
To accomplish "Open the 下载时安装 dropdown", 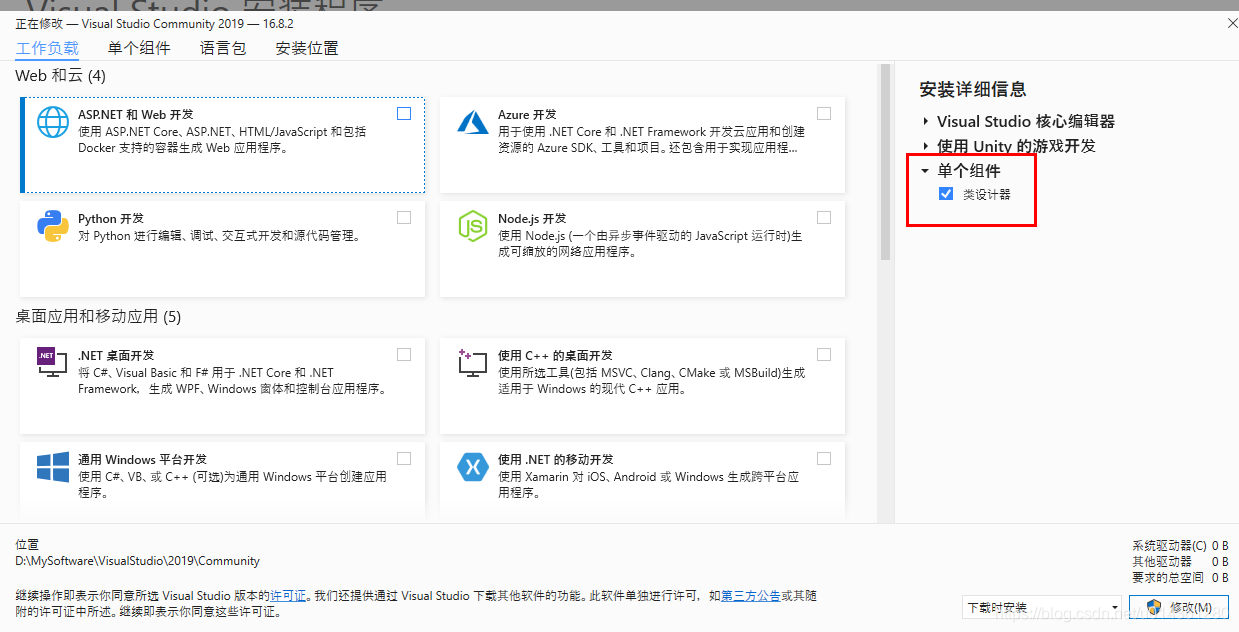I will pyautogui.click(x=1042, y=607).
